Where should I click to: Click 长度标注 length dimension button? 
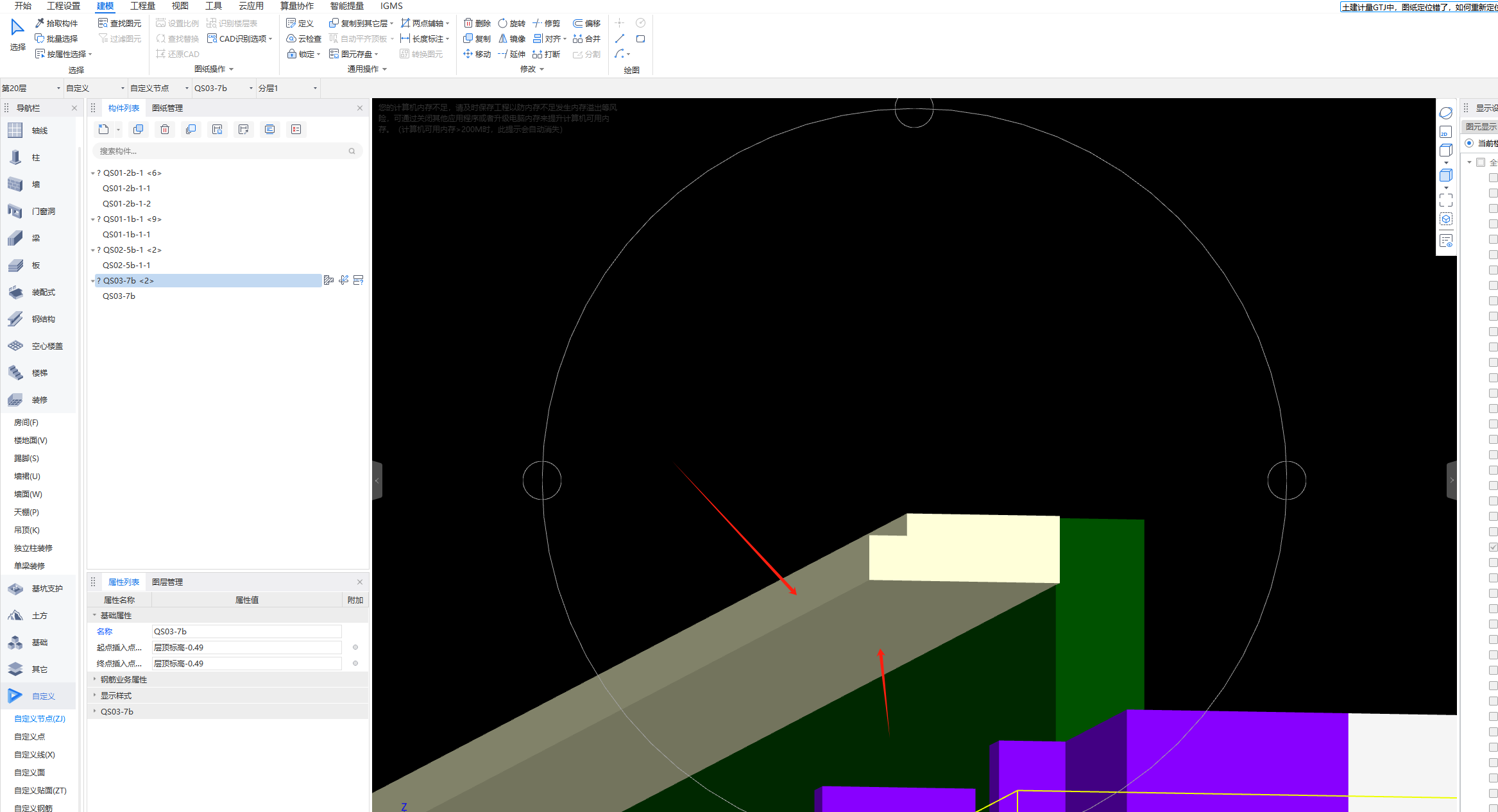(425, 38)
